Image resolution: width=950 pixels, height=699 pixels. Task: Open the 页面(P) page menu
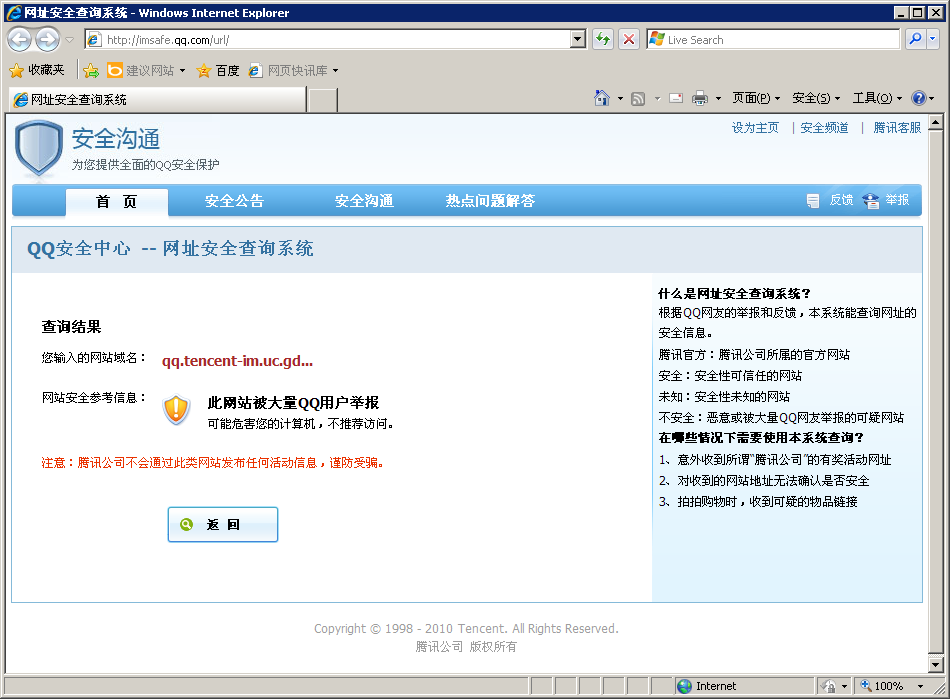[756, 98]
